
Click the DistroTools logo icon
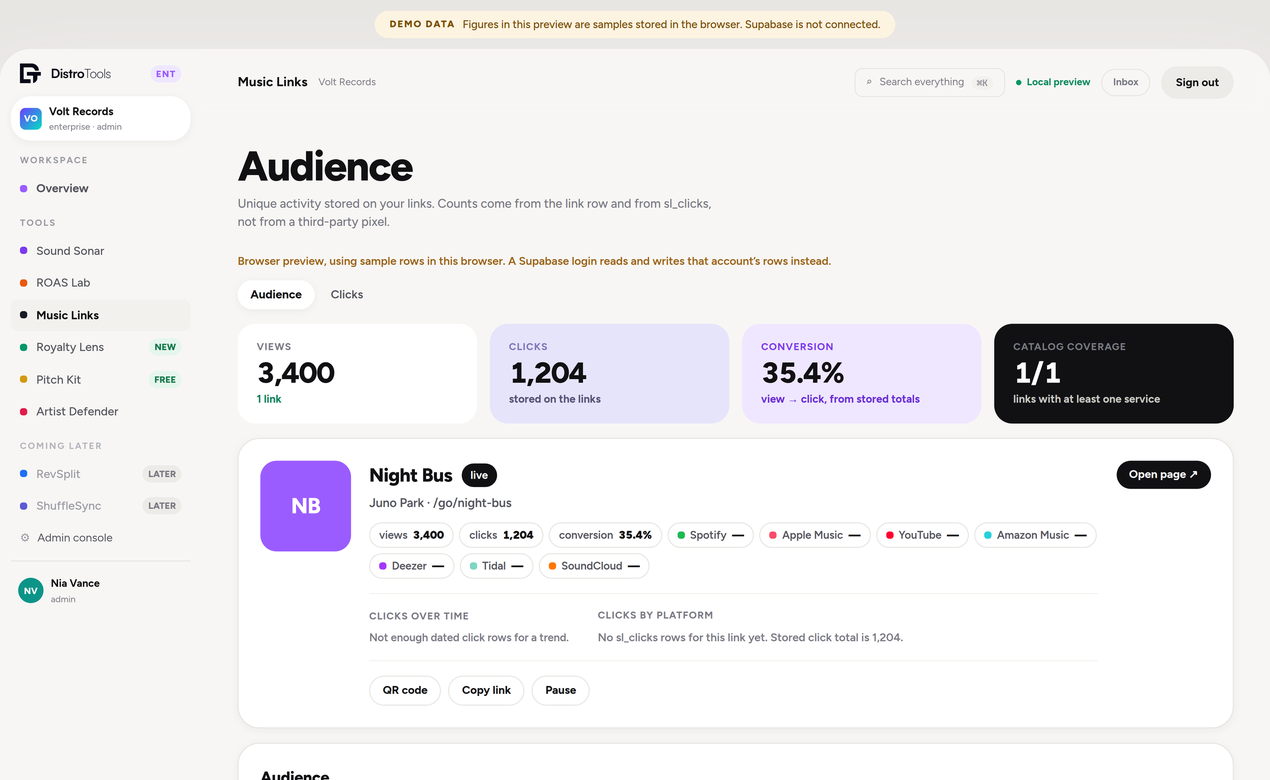click(30, 73)
